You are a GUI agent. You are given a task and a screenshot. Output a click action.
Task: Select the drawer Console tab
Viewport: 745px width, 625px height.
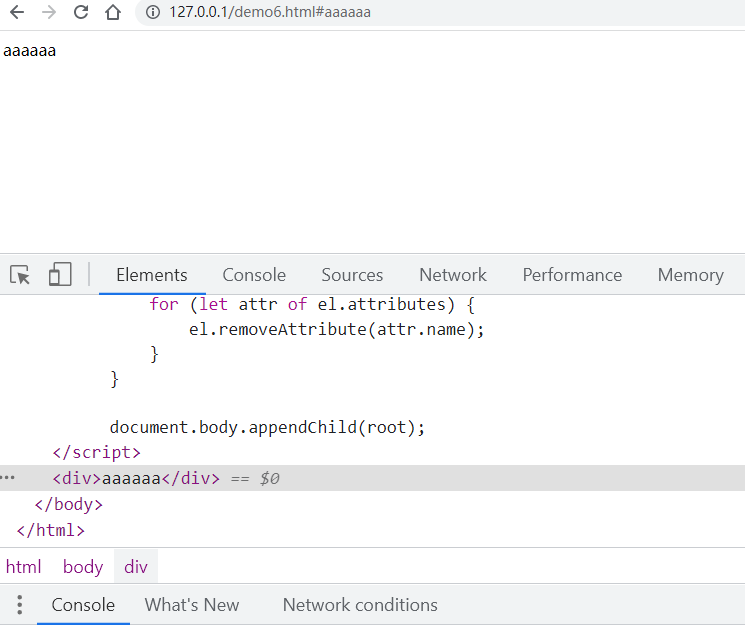pyautogui.click(x=83, y=605)
